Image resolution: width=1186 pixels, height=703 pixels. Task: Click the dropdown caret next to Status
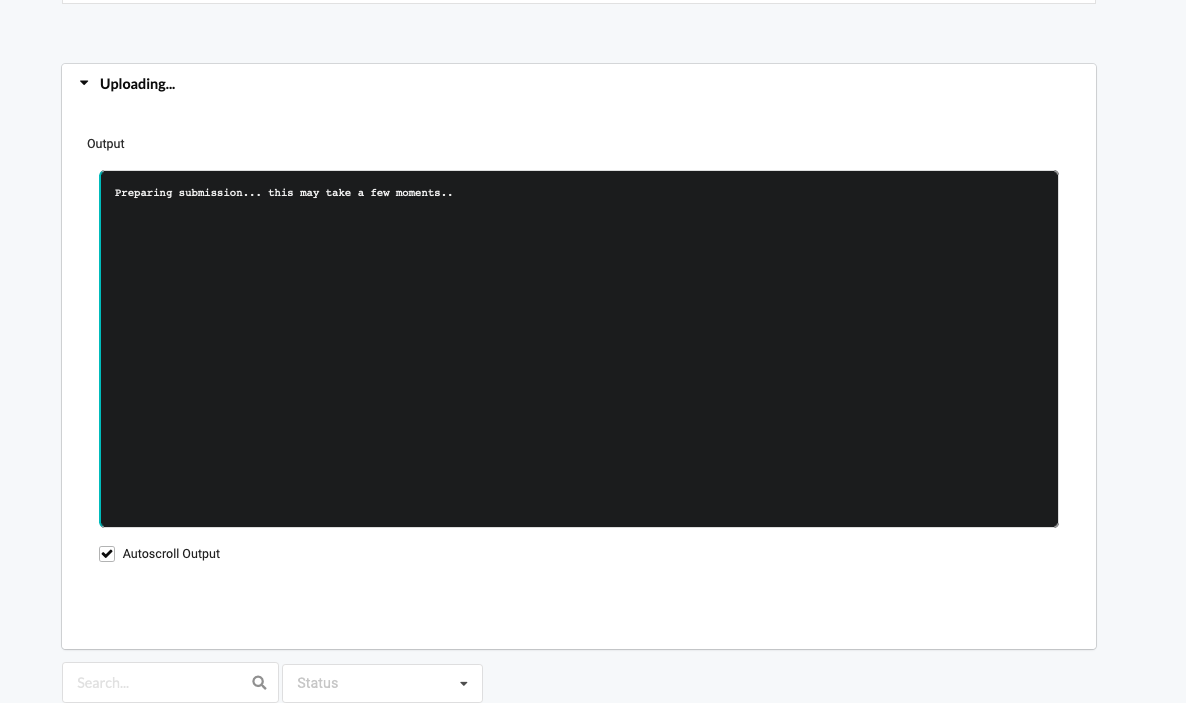coord(463,683)
